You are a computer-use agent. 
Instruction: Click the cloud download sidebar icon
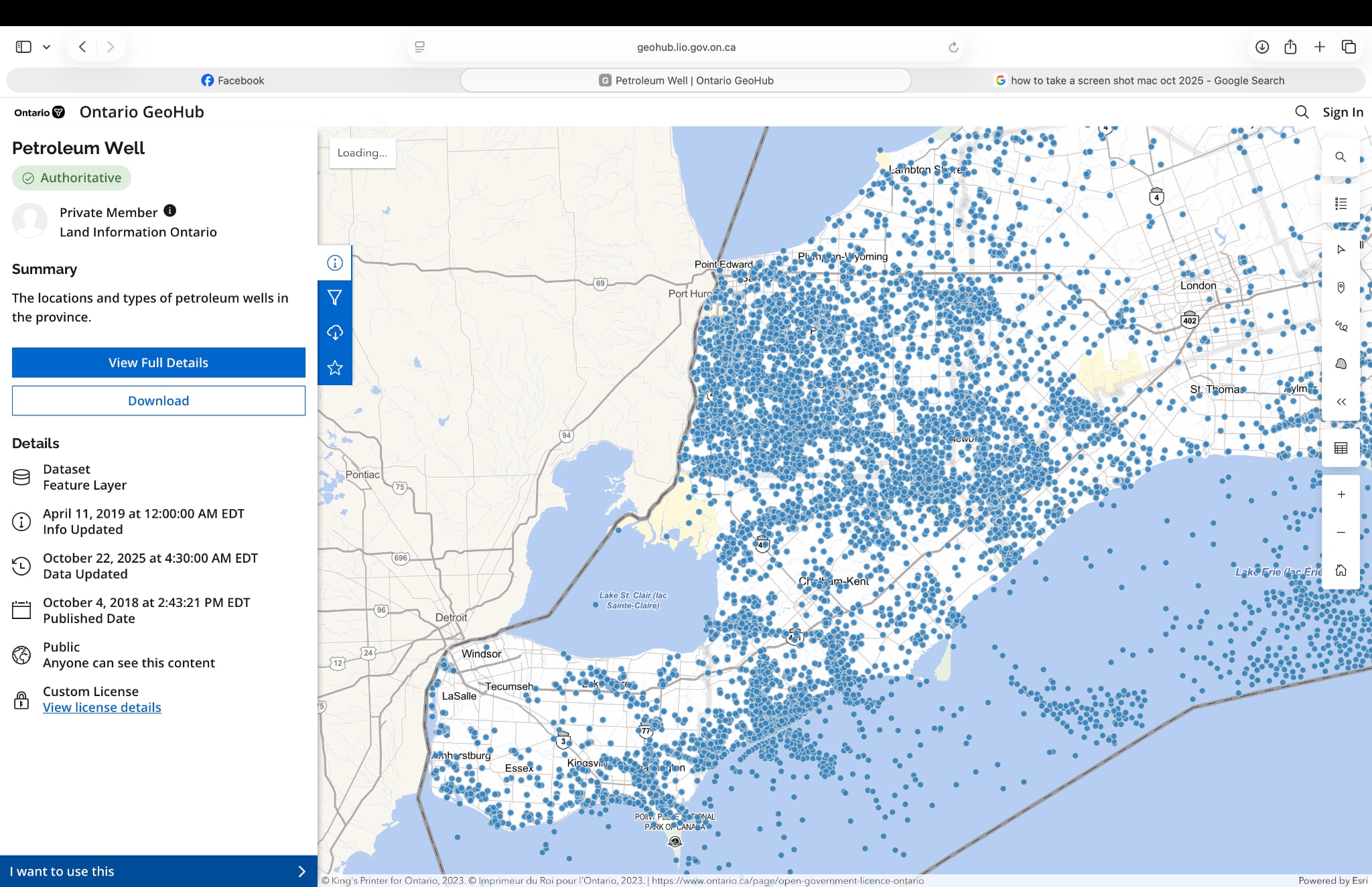click(x=334, y=332)
